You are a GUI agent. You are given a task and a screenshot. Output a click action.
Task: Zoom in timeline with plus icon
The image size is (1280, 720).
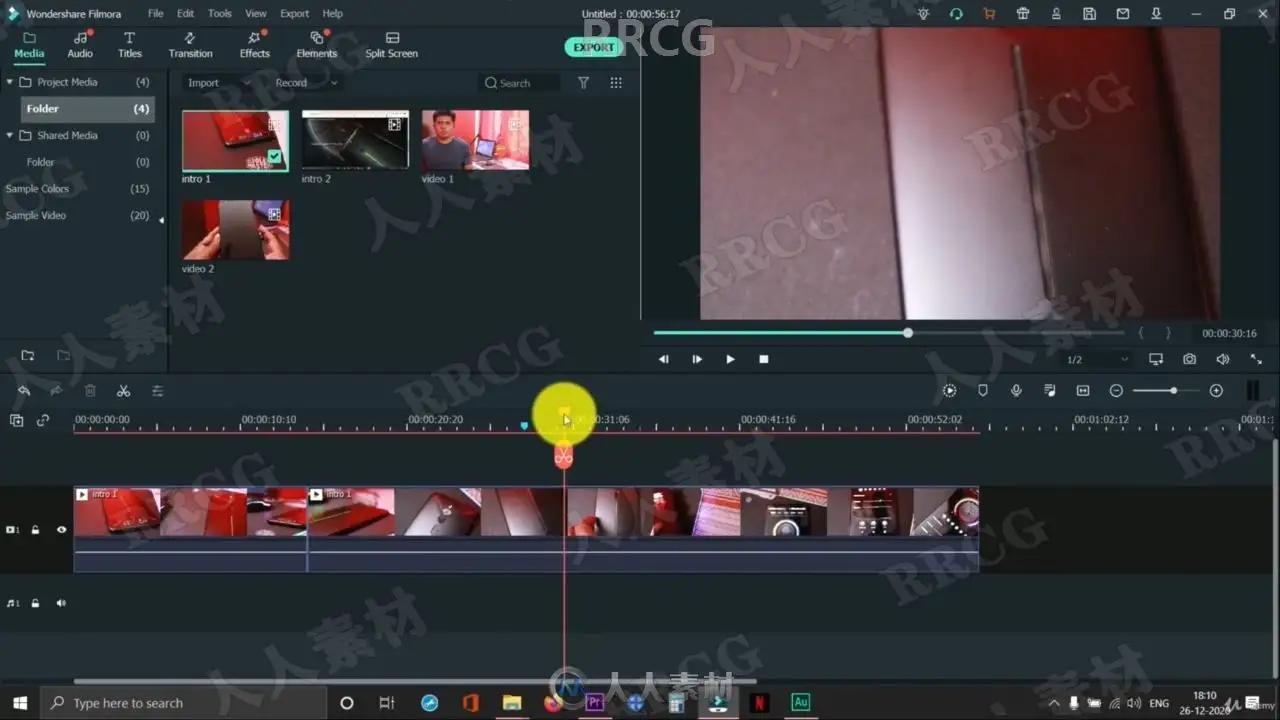pos(1216,391)
